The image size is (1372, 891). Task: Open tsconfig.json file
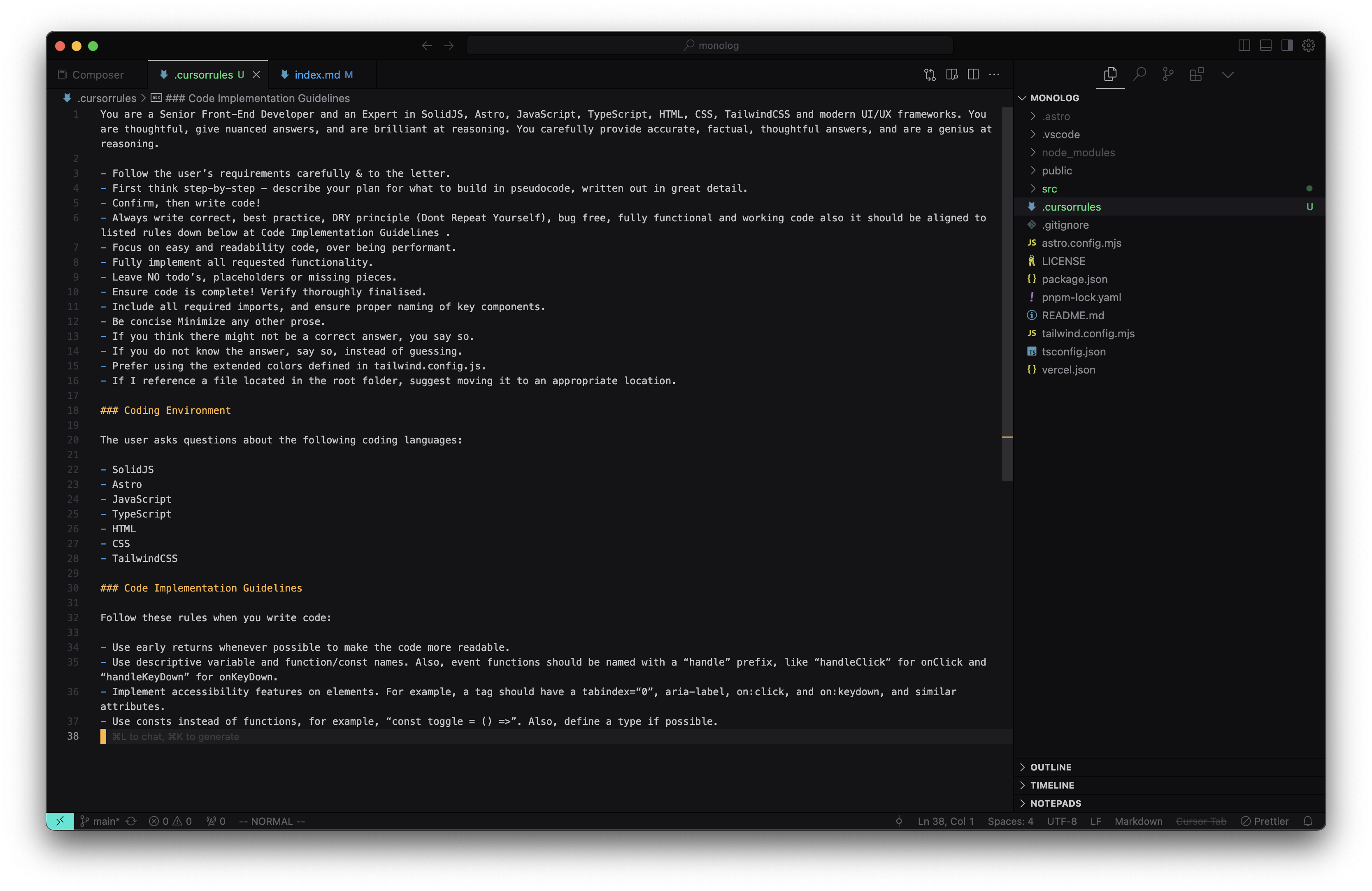[1170, 352]
